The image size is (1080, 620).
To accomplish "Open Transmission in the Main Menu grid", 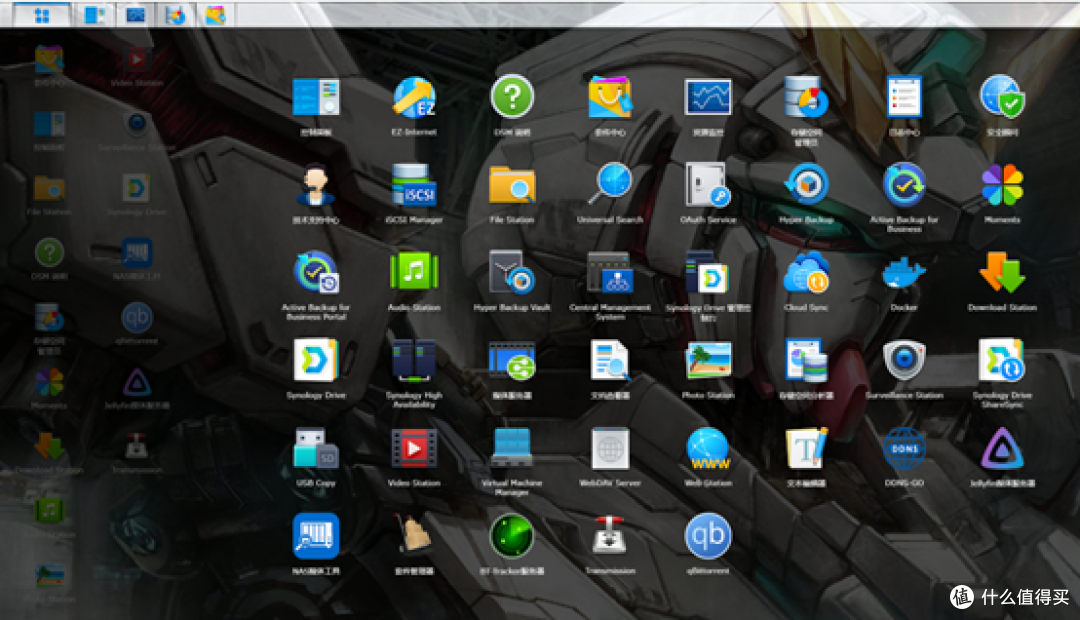I will (x=610, y=535).
